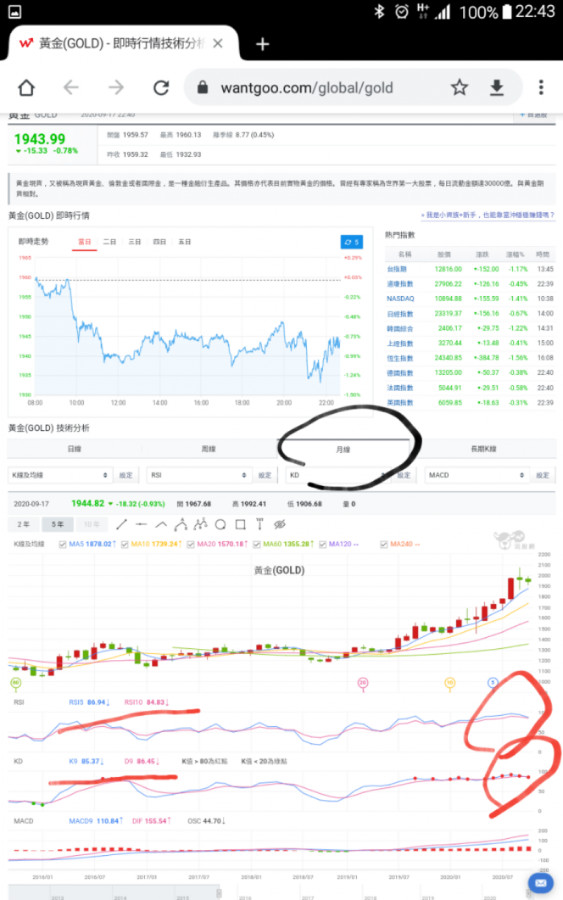Open the browser home page
Image resolution: width=563 pixels, height=900 pixels.
tap(26, 87)
